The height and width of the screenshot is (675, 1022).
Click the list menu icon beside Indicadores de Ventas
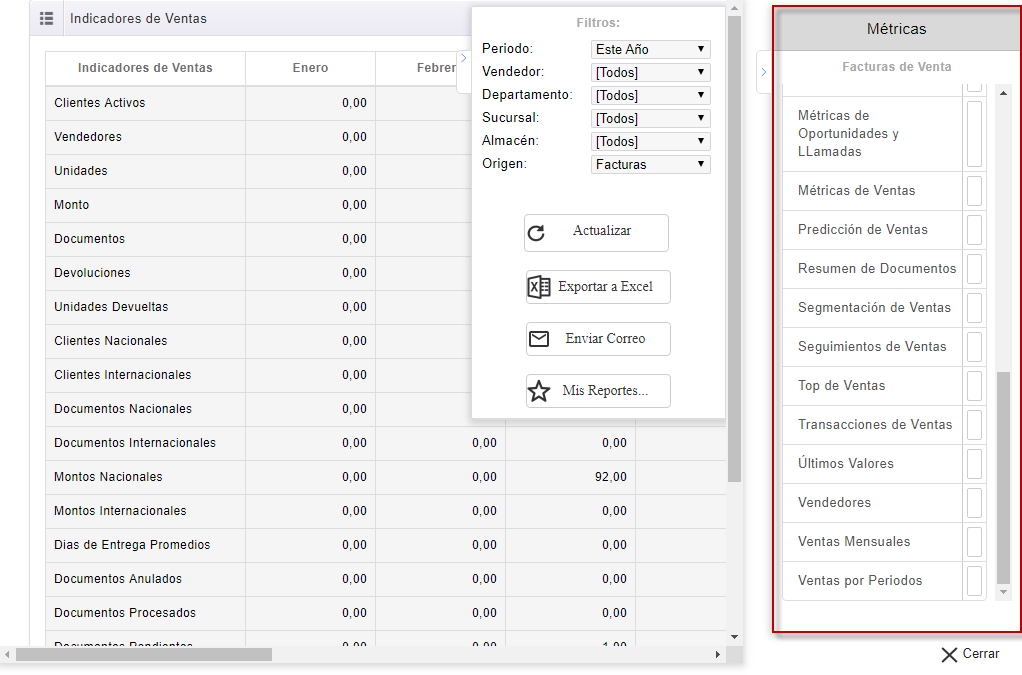coord(46,19)
